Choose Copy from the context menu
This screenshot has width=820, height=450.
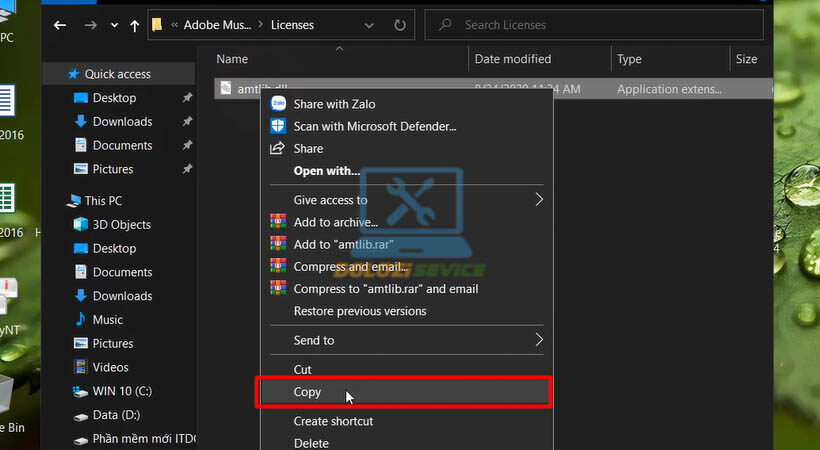click(x=307, y=392)
